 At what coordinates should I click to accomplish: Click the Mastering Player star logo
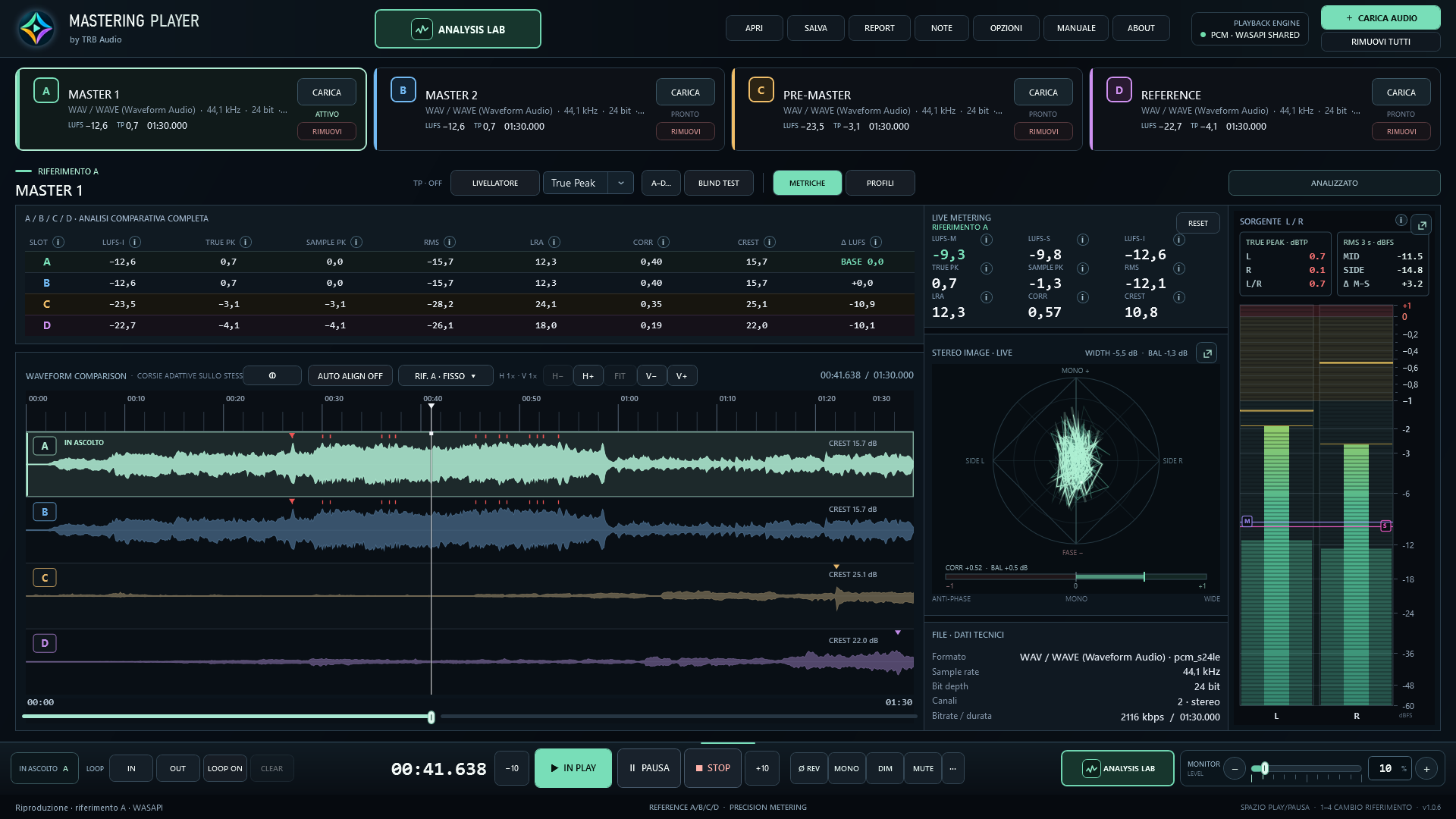[x=36, y=29]
